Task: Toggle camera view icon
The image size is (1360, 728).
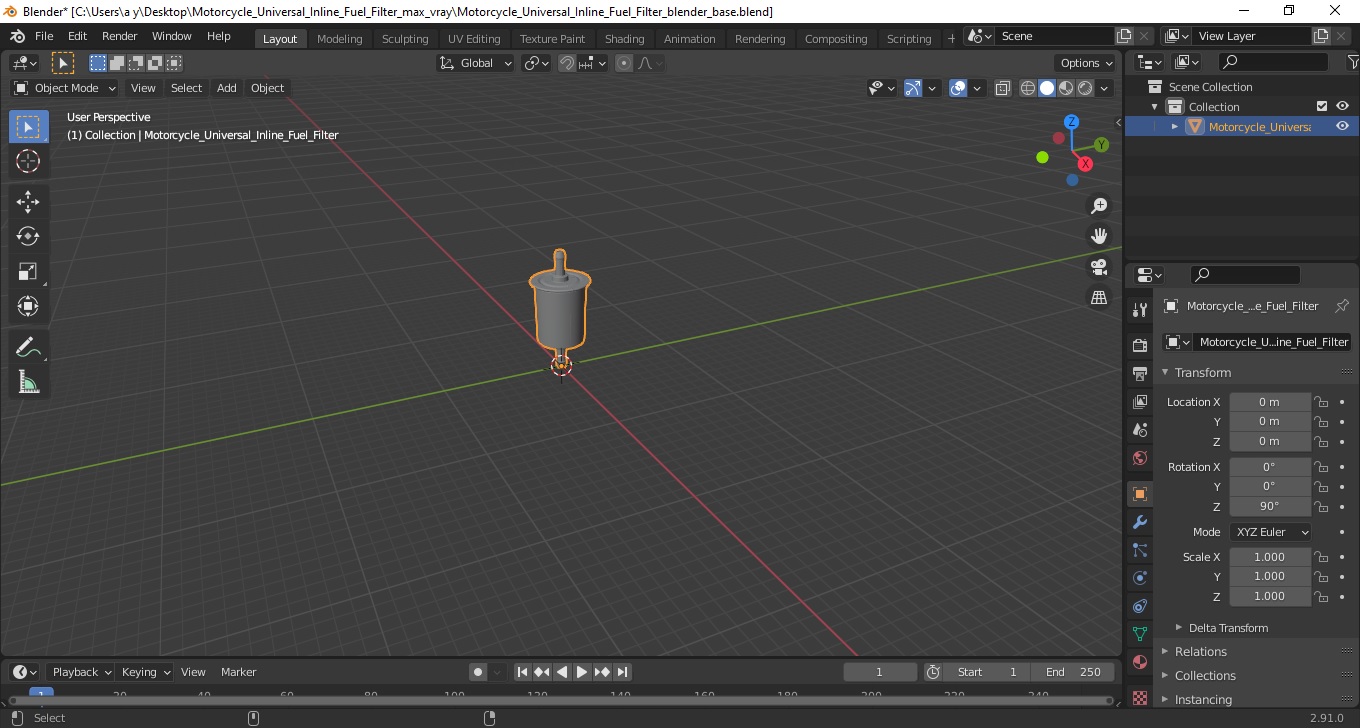Action: tap(1099, 267)
